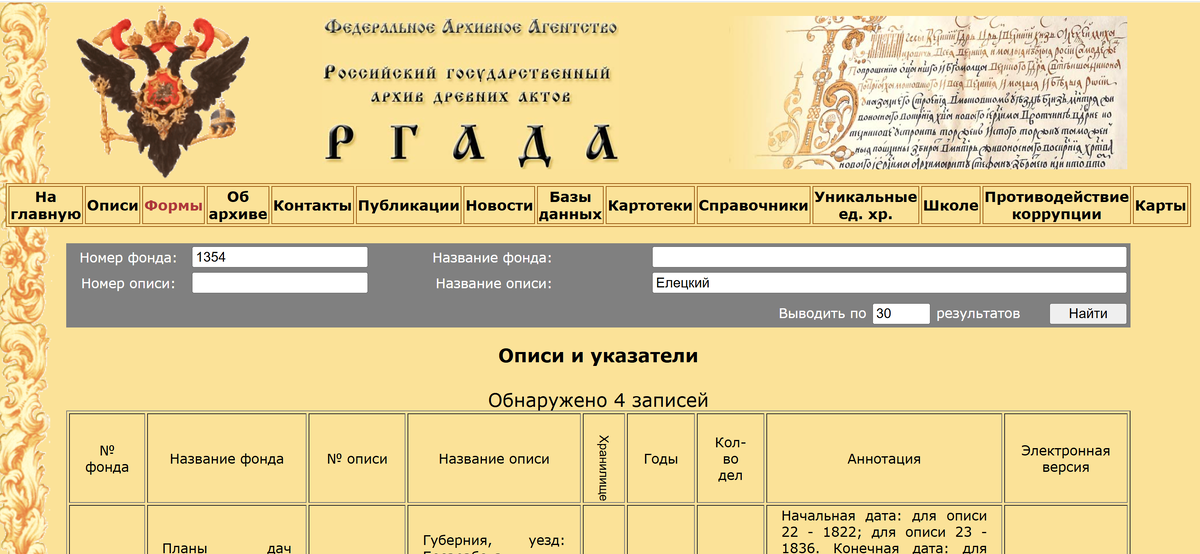Click the Кол-во дел column header

pyautogui.click(x=731, y=459)
